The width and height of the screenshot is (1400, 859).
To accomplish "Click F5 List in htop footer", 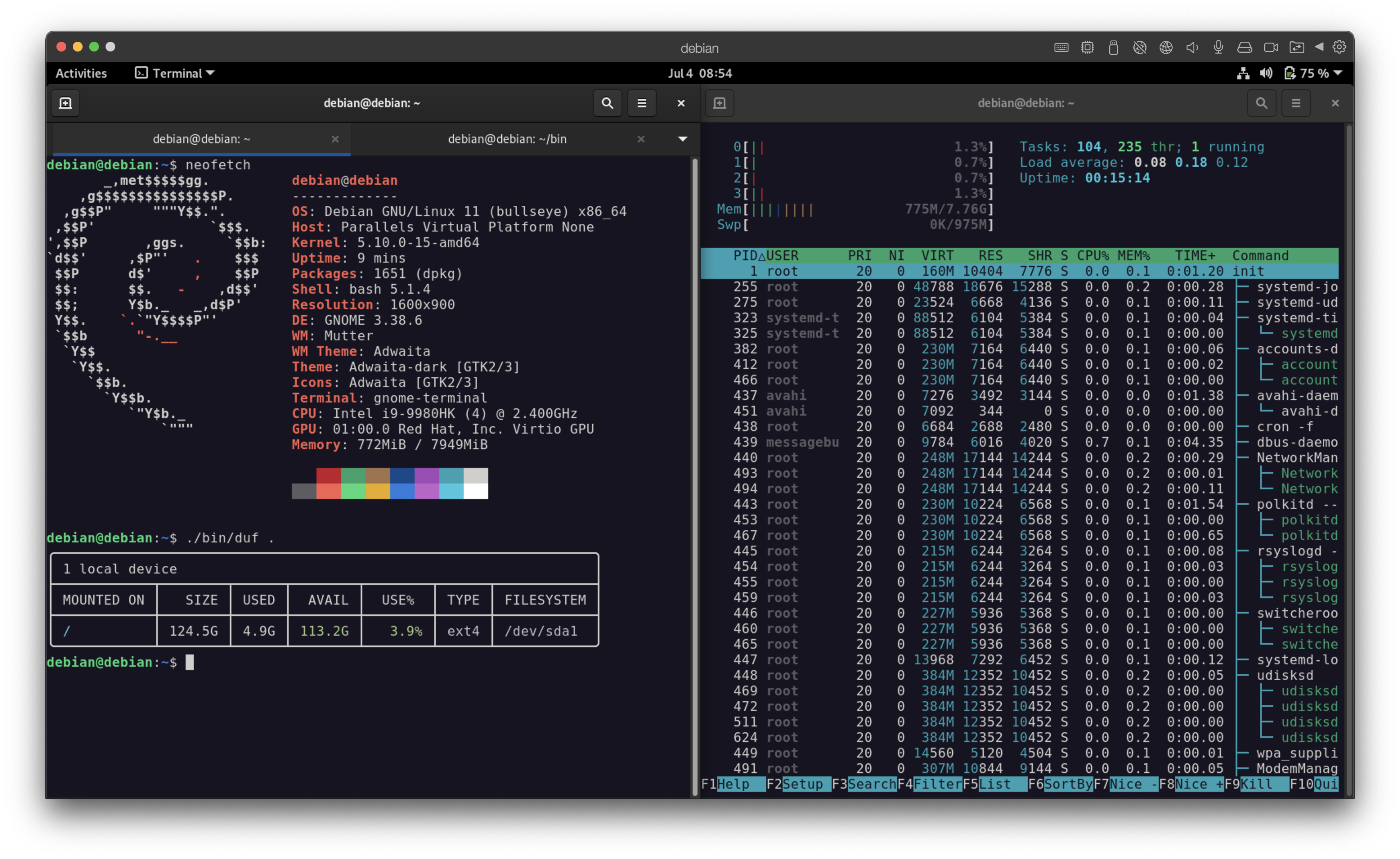I will (995, 784).
